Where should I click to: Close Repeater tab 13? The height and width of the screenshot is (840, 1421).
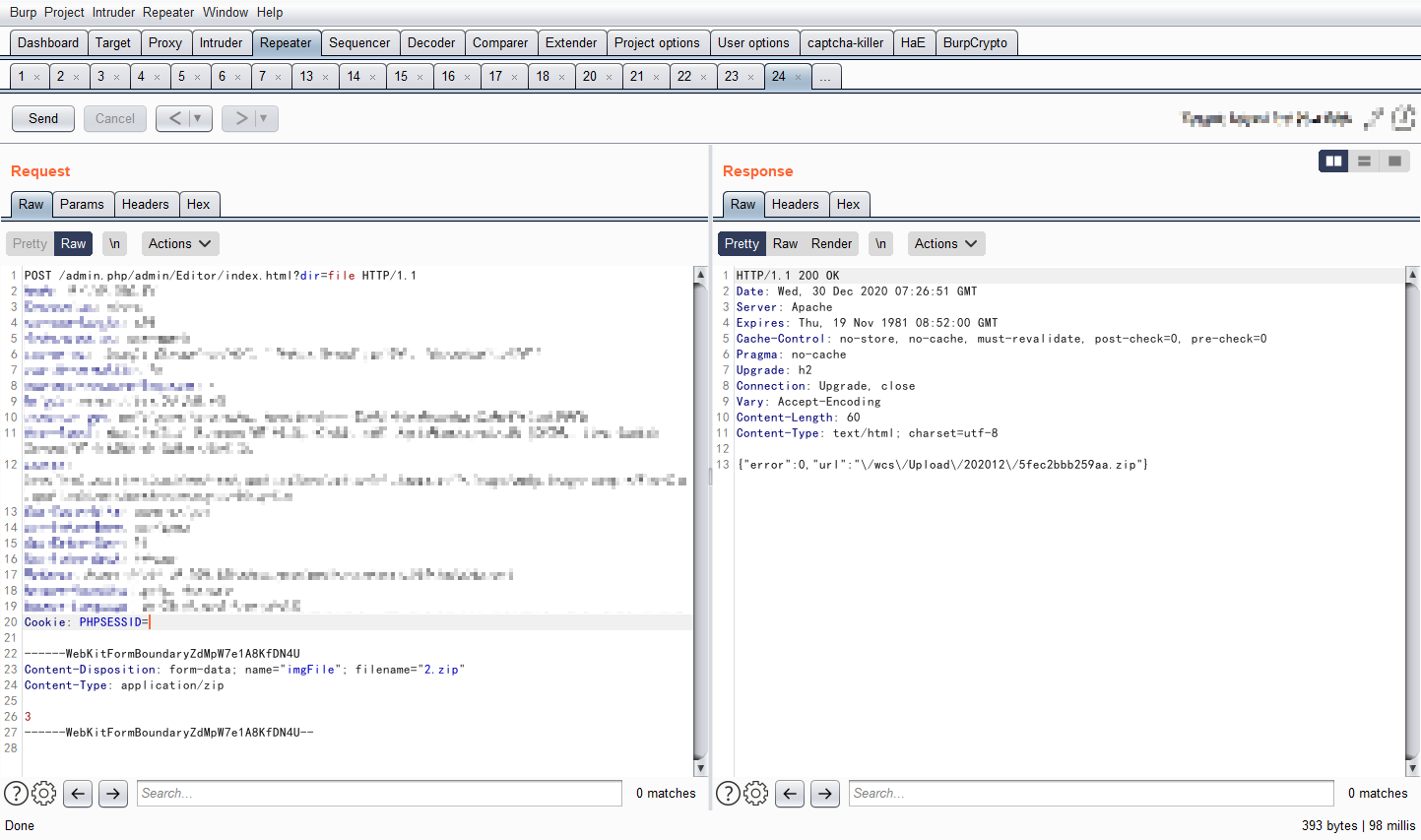pos(325,77)
